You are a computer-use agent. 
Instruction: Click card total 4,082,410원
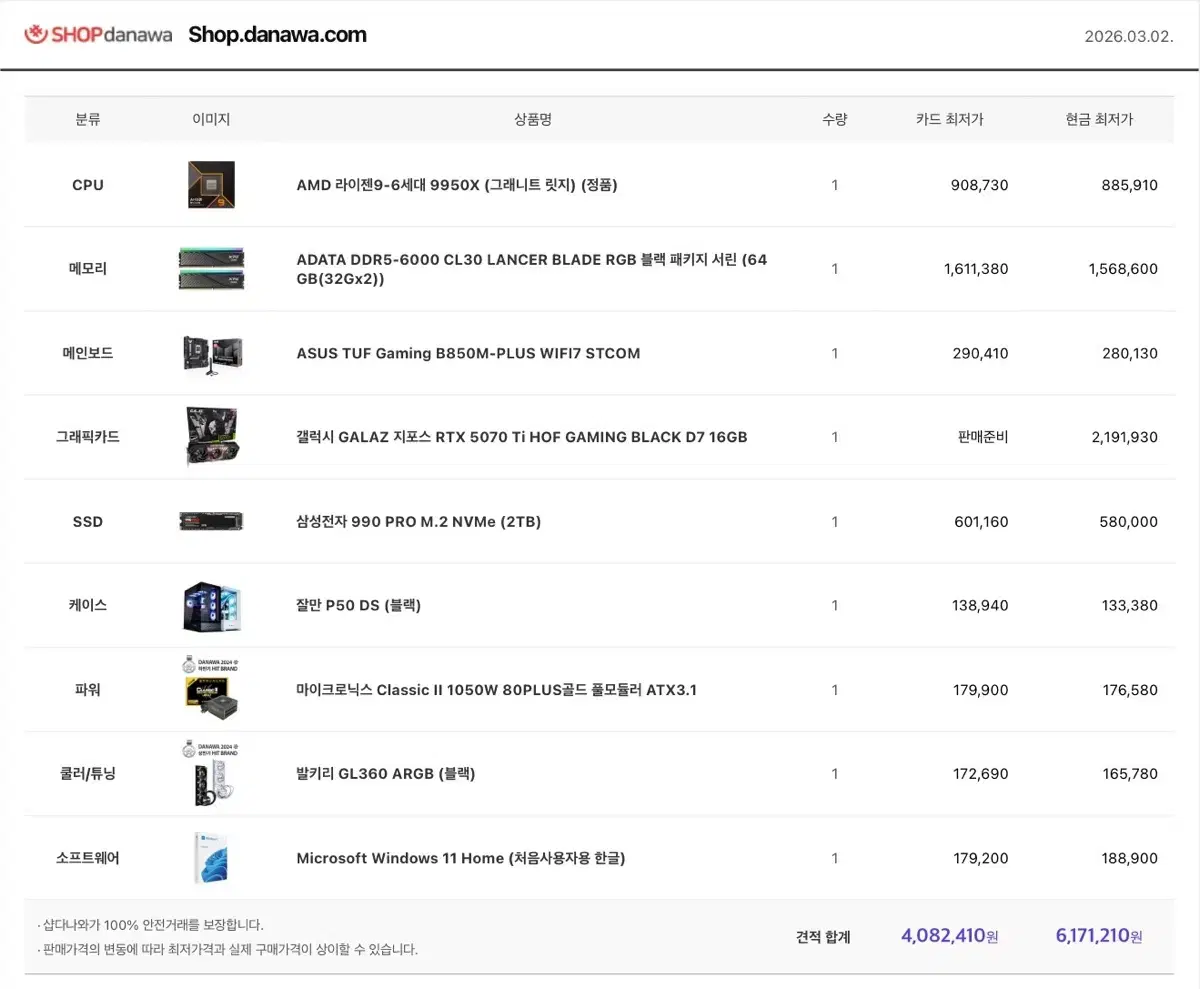pyautogui.click(x=950, y=936)
